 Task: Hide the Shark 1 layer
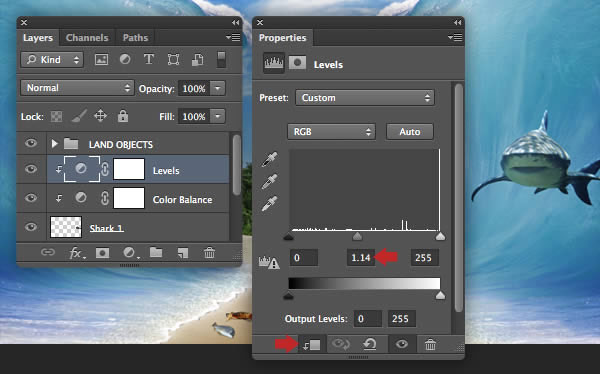(x=31, y=227)
